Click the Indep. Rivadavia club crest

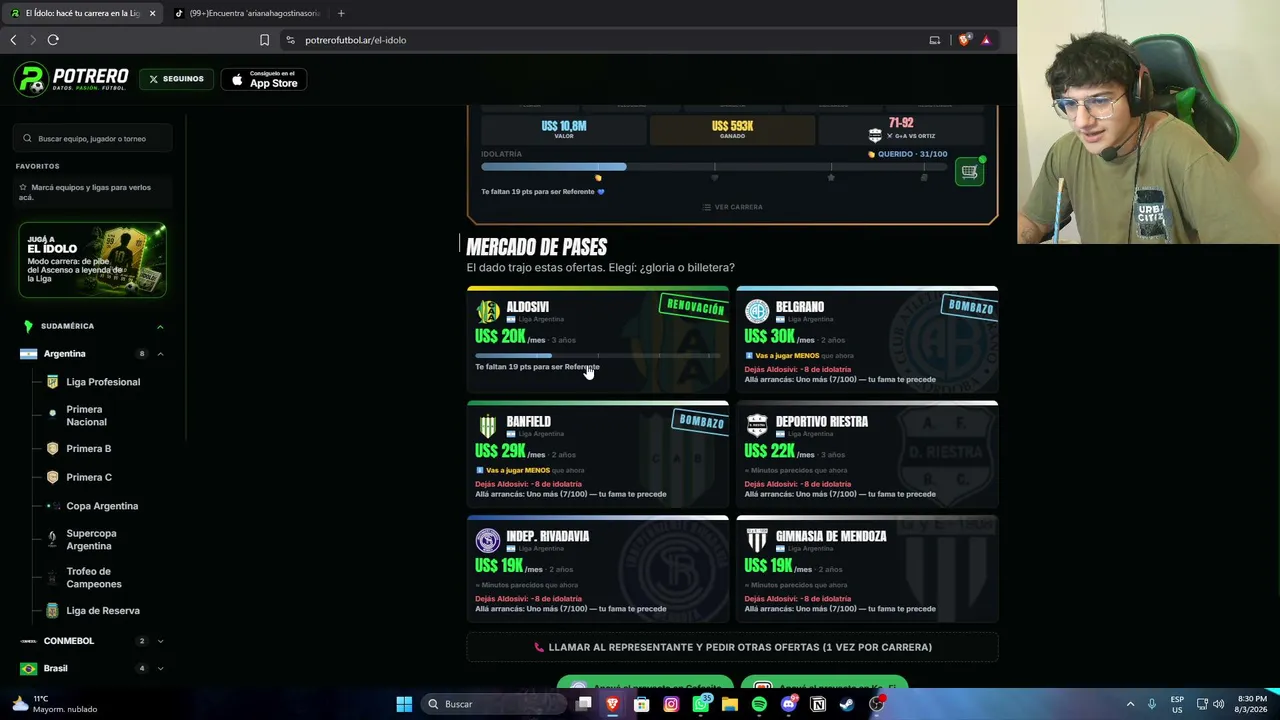click(487, 541)
